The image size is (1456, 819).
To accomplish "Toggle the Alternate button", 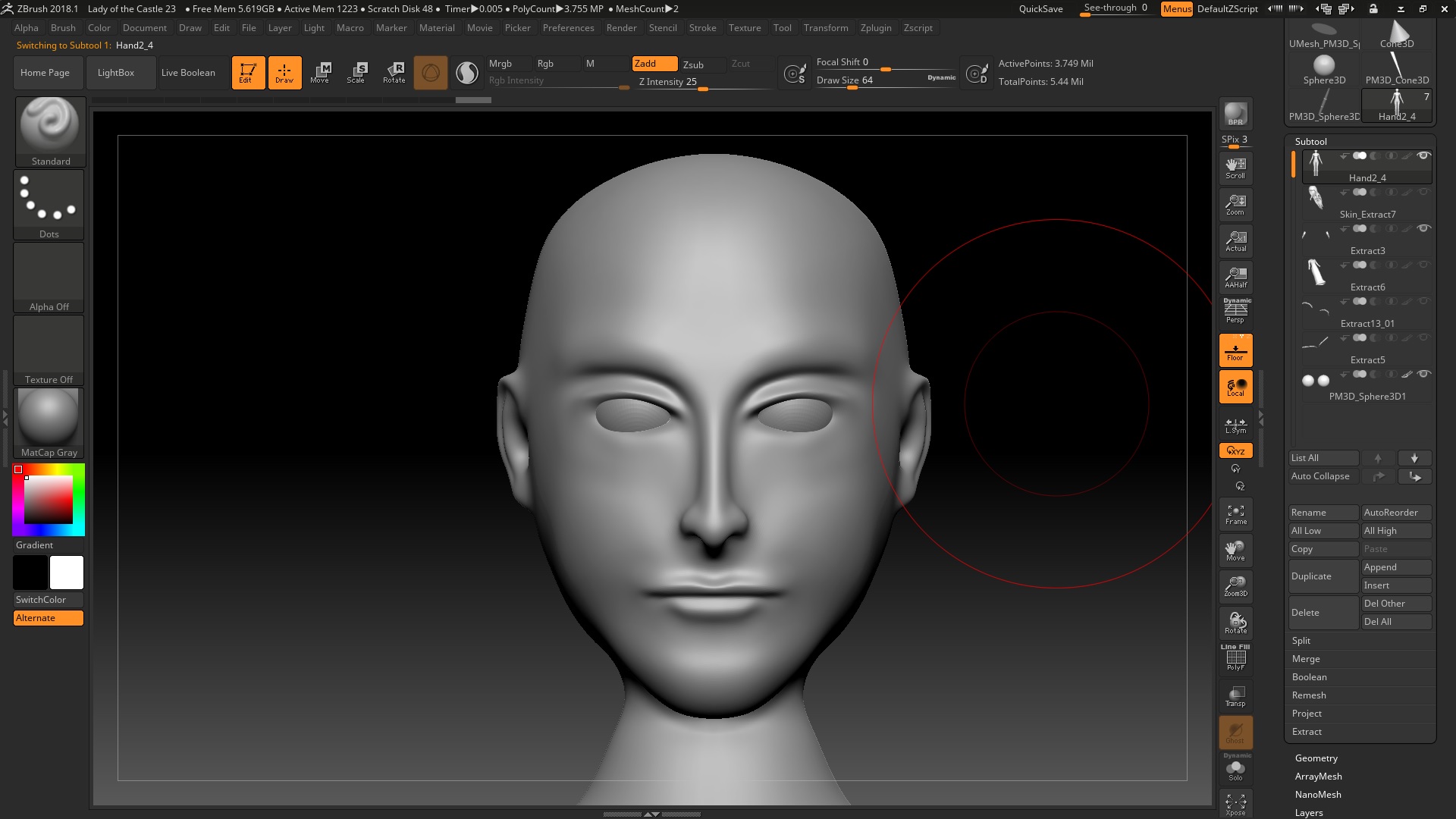I will tap(49, 618).
